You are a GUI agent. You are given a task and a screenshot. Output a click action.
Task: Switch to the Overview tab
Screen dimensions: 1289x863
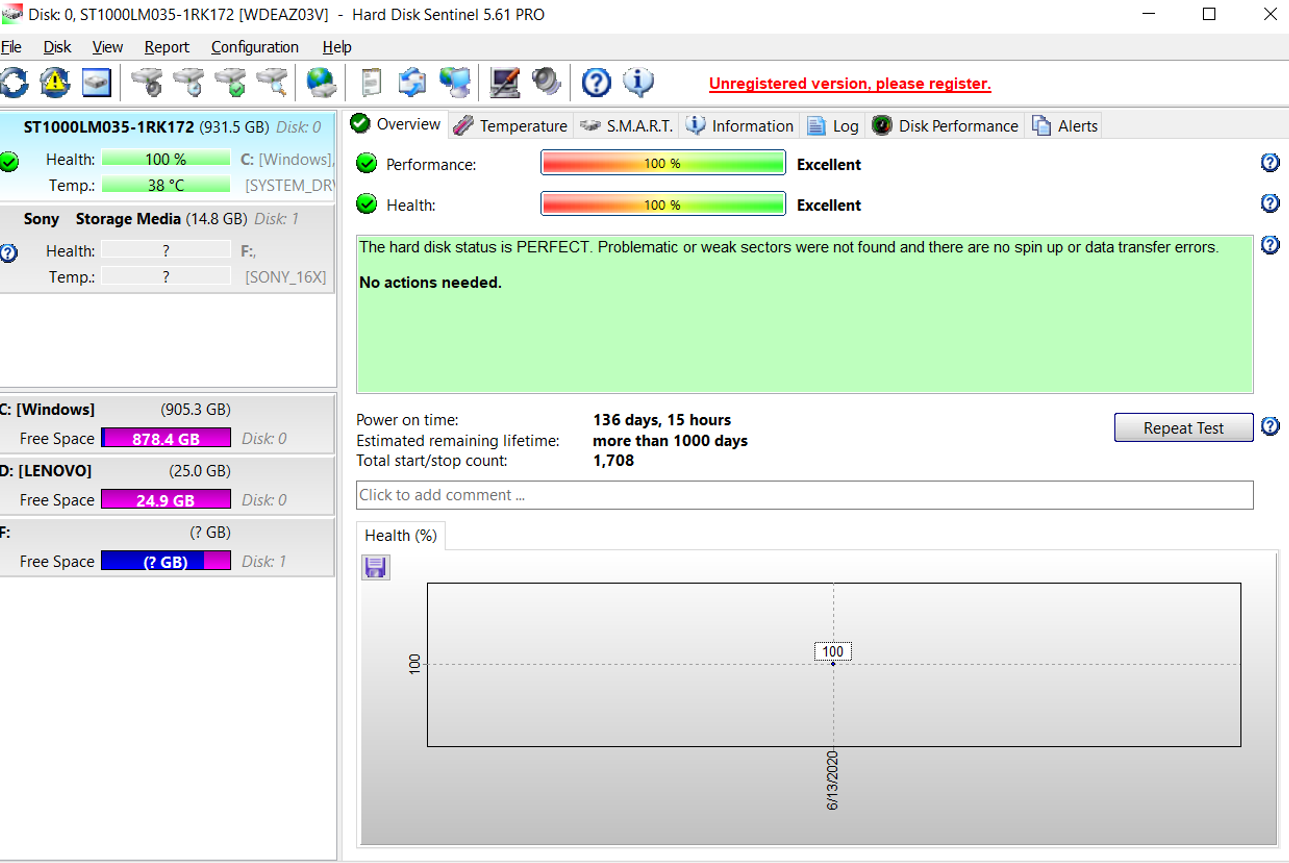point(396,125)
